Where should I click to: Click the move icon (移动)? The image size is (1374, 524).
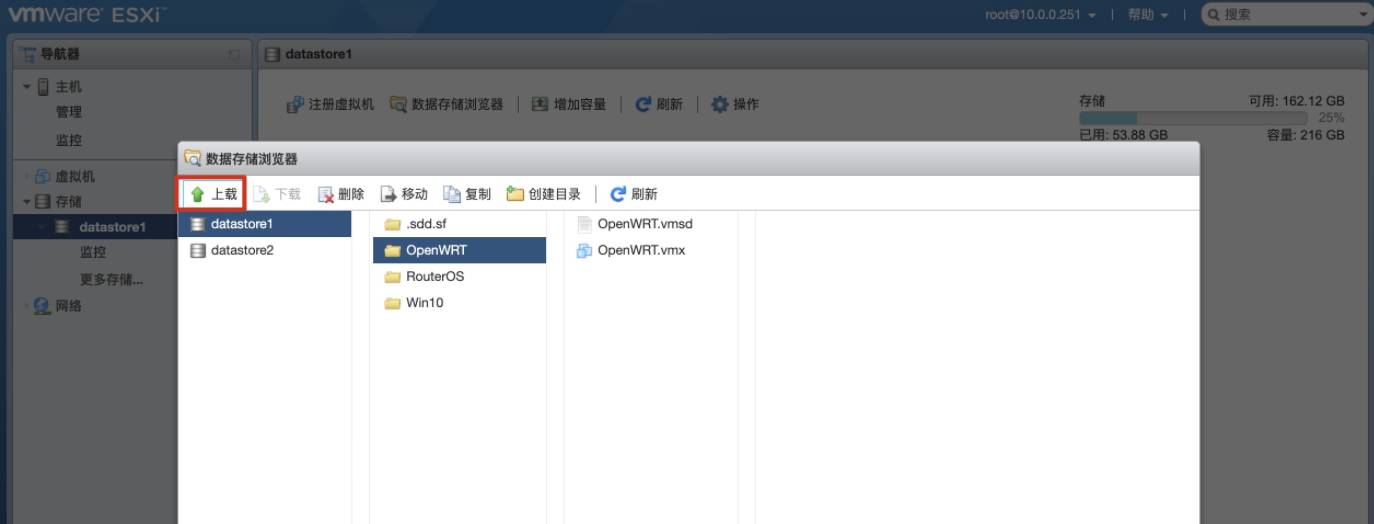tap(389, 194)
